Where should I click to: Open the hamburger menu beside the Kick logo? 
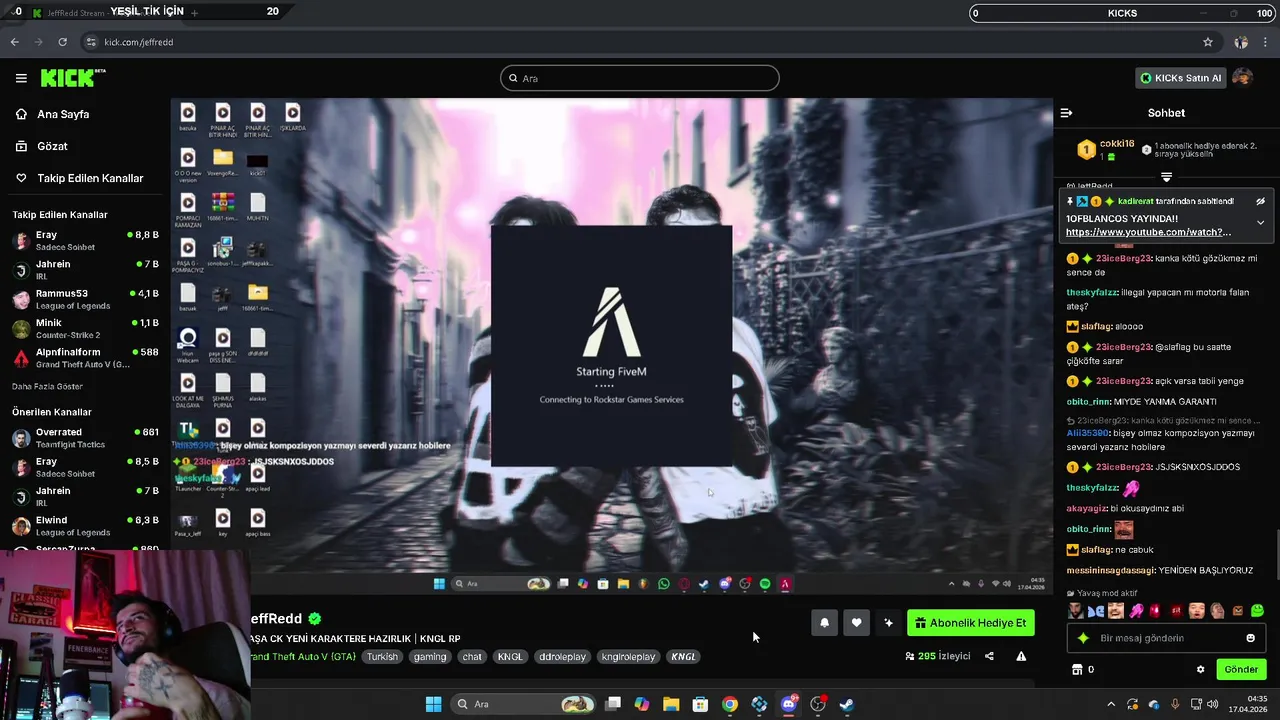click(x=21, y=78)
